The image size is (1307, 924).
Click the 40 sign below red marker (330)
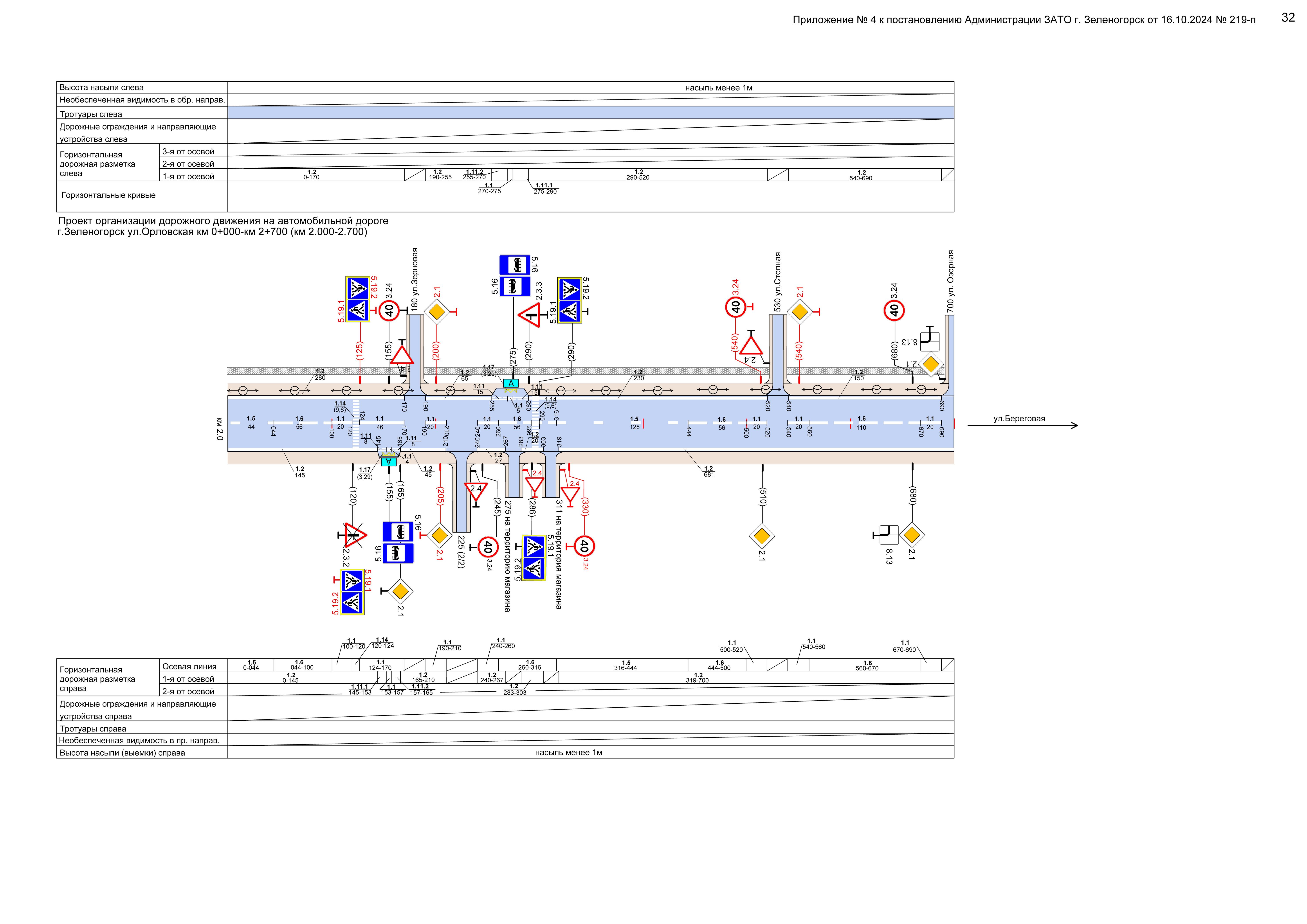(584, 546)
